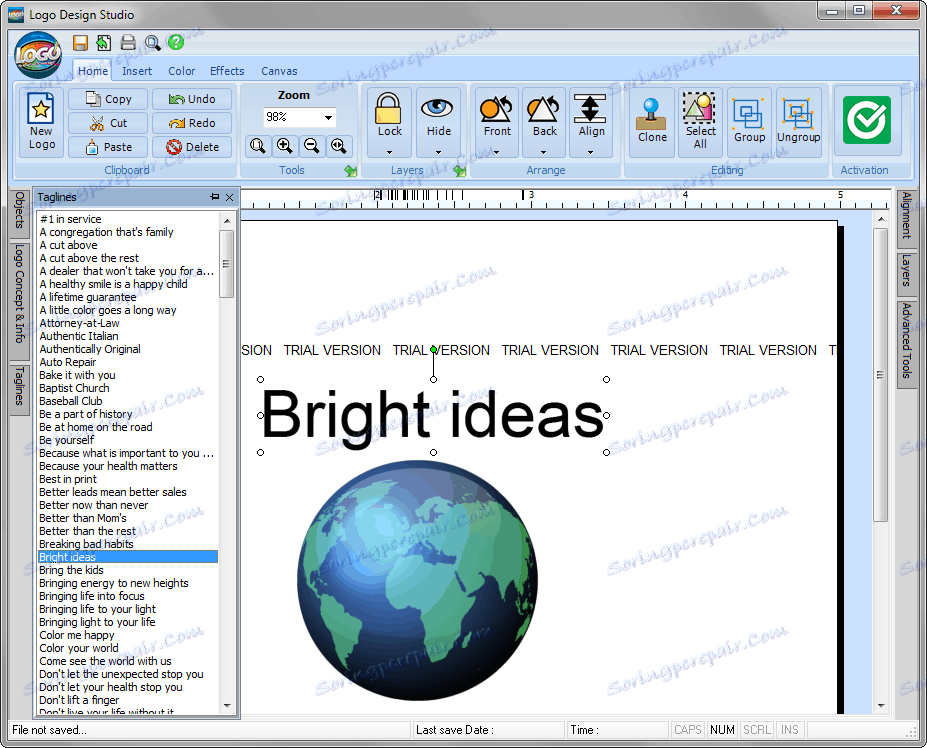The width and height of the screenshot is (927, 748).
Task: Click the Copy button
Action: tap(108, 99)
